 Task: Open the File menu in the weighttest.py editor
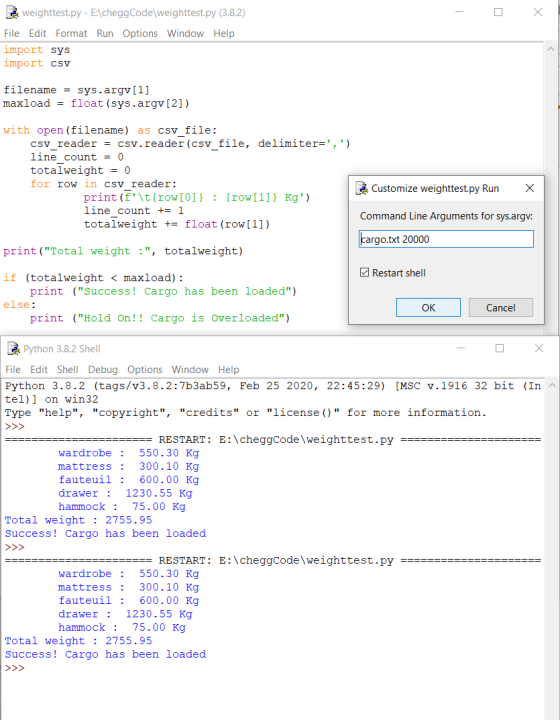click(x=11, y=34)
